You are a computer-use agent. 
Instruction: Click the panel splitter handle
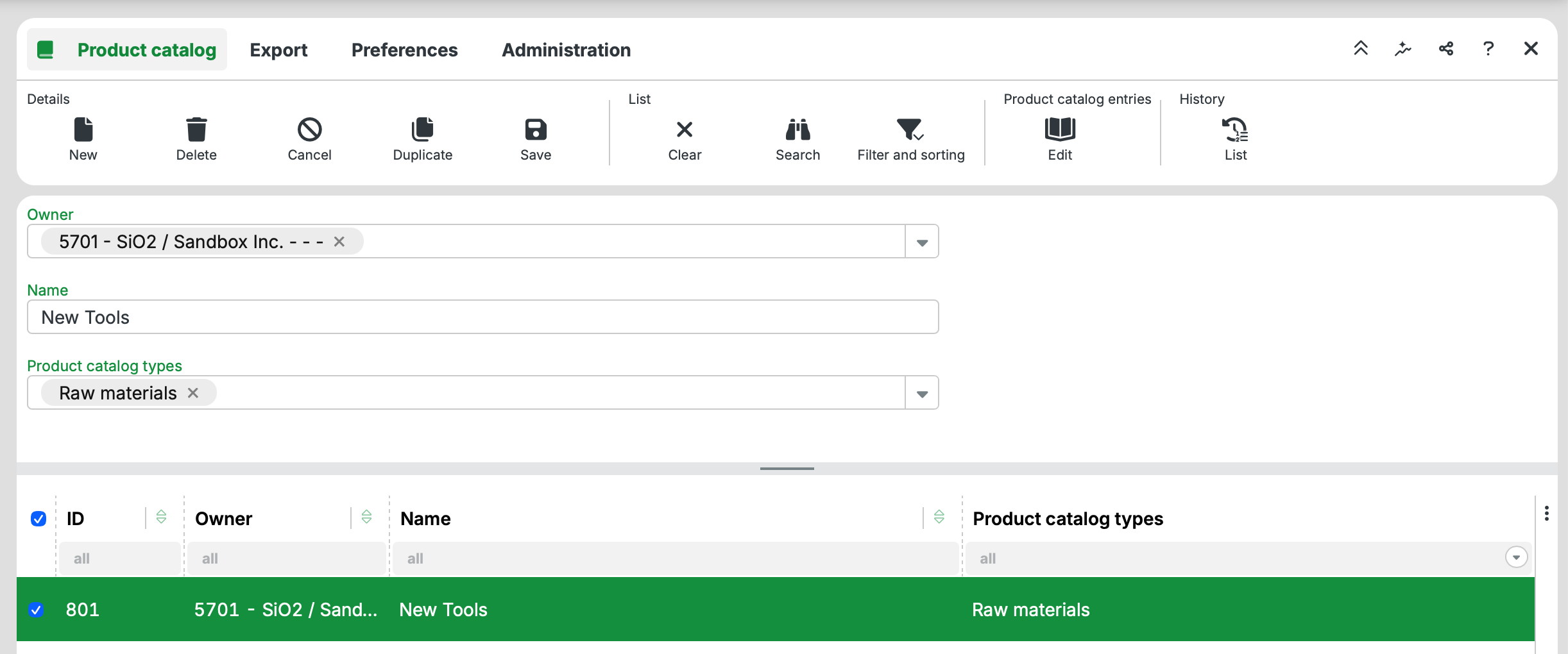click(787, 469)
